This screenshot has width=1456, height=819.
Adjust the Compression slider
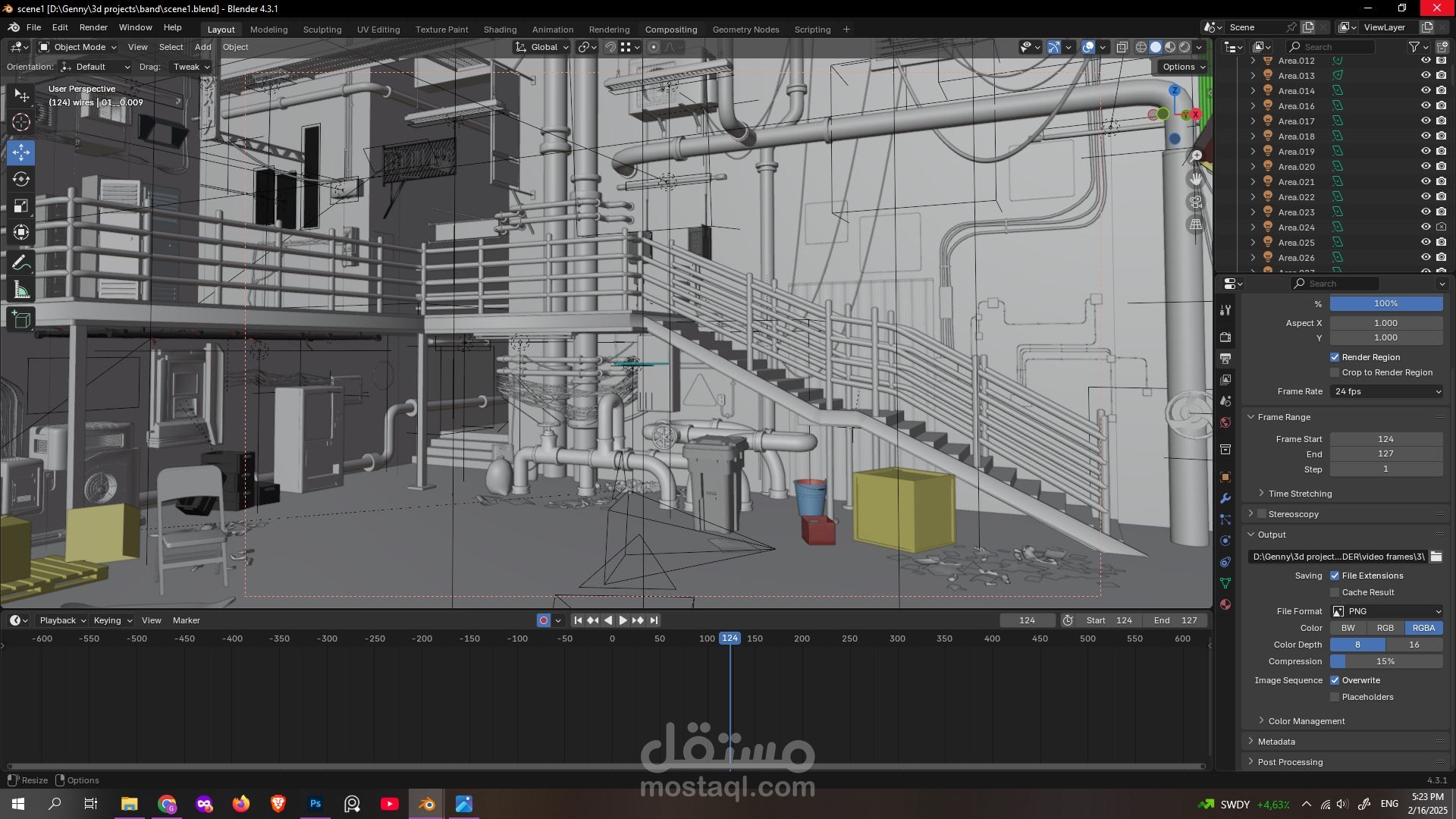click(x=1386, y=661)
